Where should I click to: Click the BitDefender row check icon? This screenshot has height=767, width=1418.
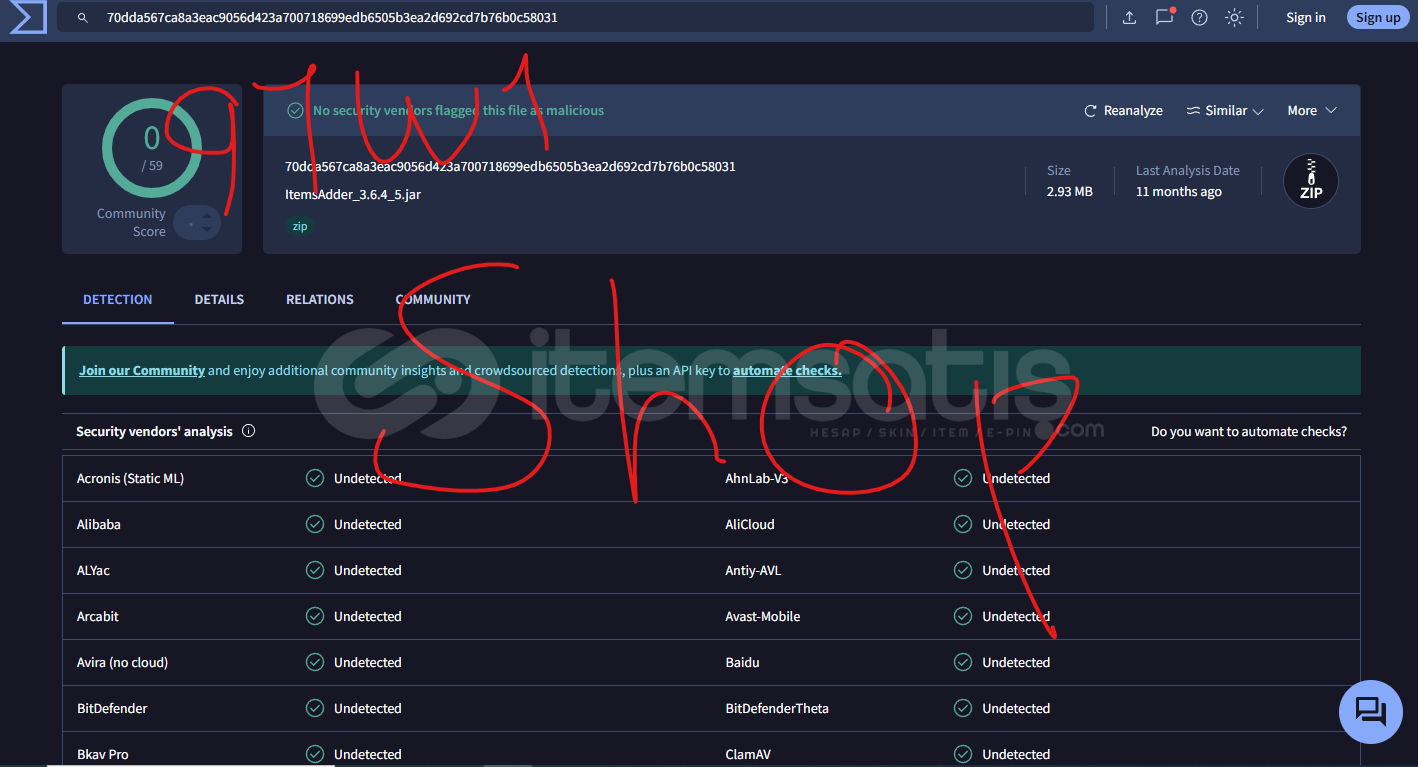tap(315, 708)
